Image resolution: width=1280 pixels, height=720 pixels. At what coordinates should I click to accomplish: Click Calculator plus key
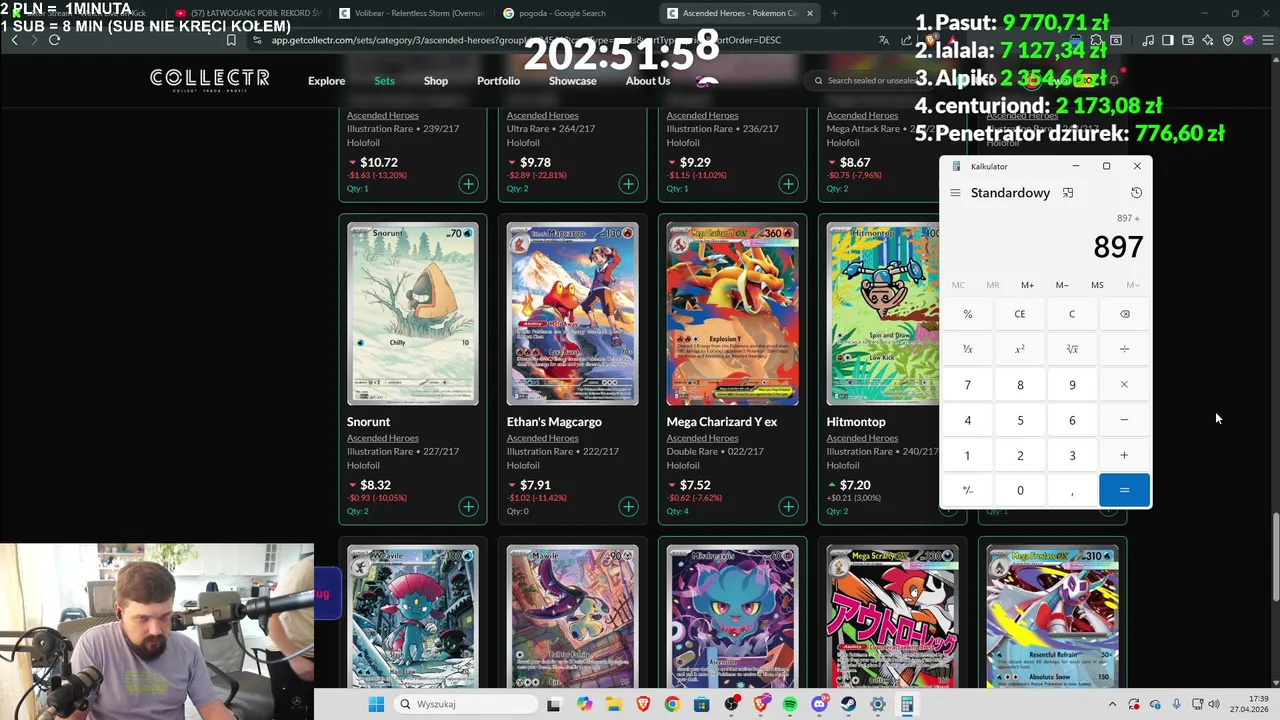click(x=1124, y=456)
